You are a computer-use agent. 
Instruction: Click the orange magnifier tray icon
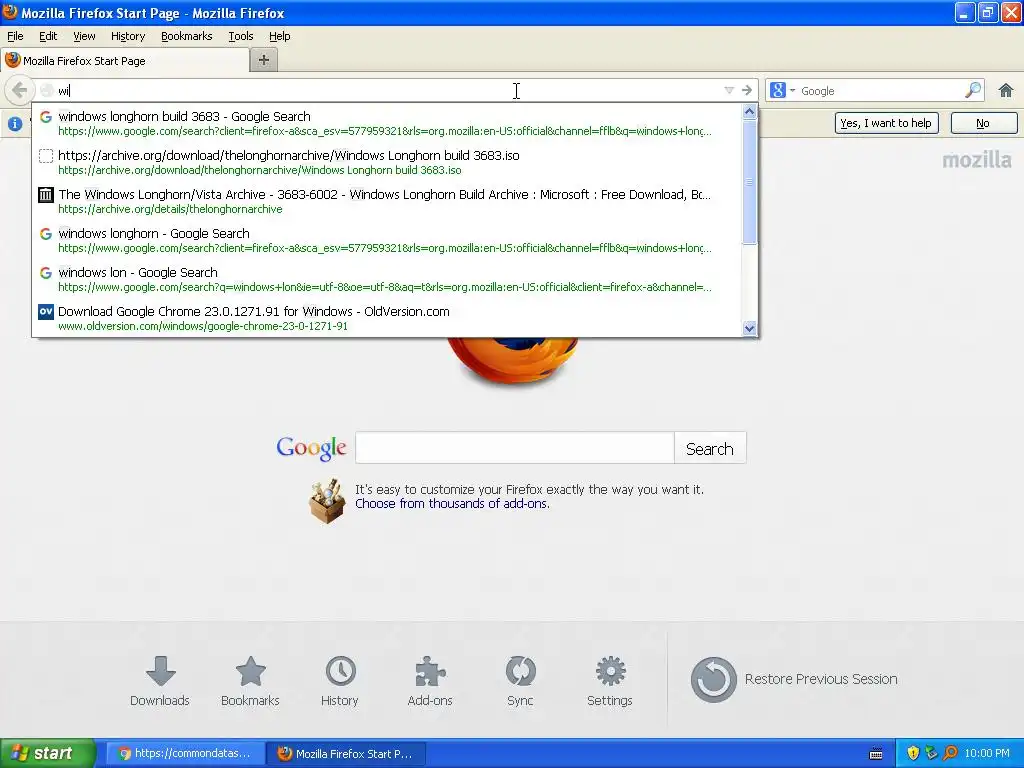click(x=950, y=753)
